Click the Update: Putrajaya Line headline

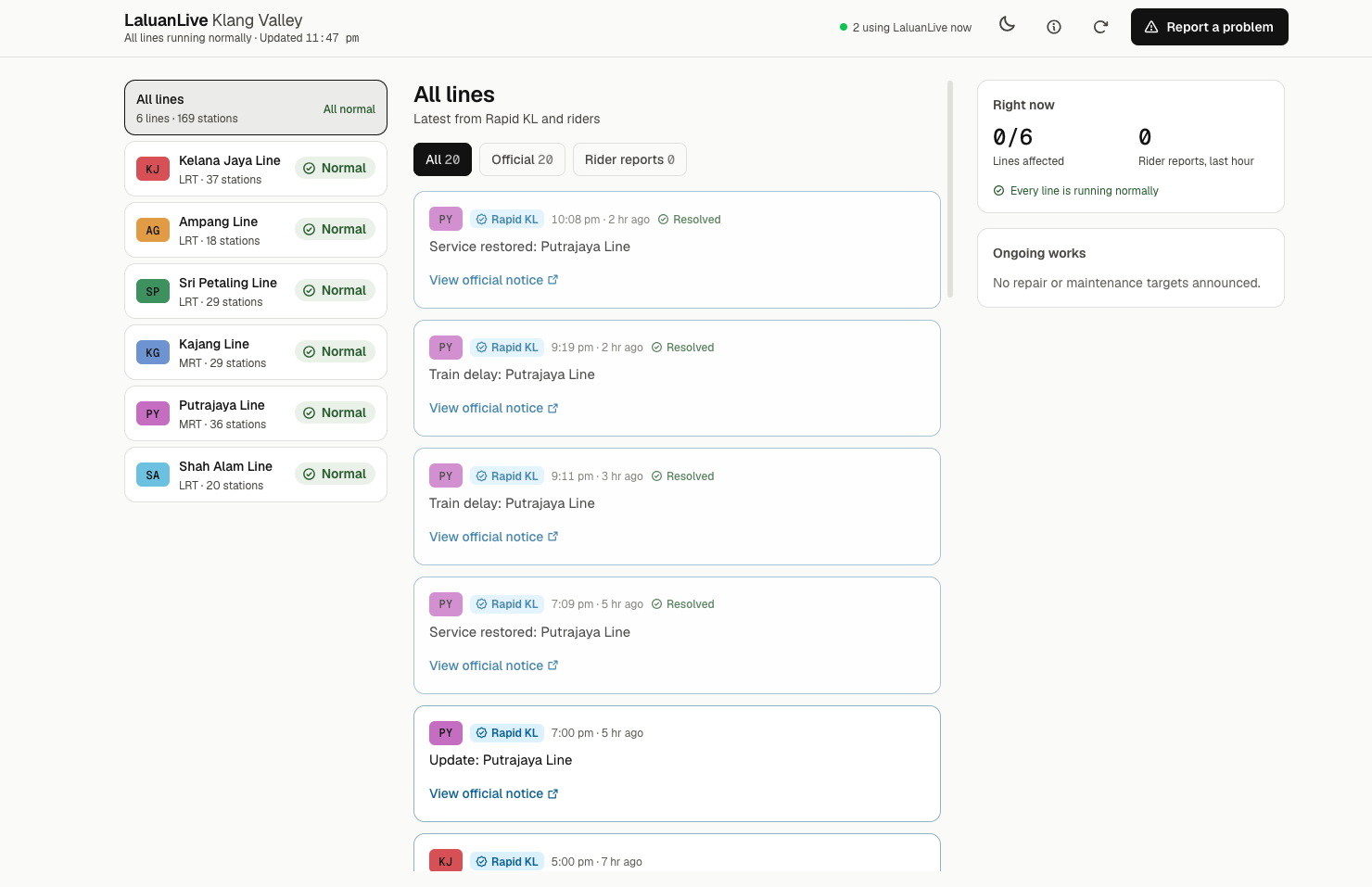click(x=501, y=760)
